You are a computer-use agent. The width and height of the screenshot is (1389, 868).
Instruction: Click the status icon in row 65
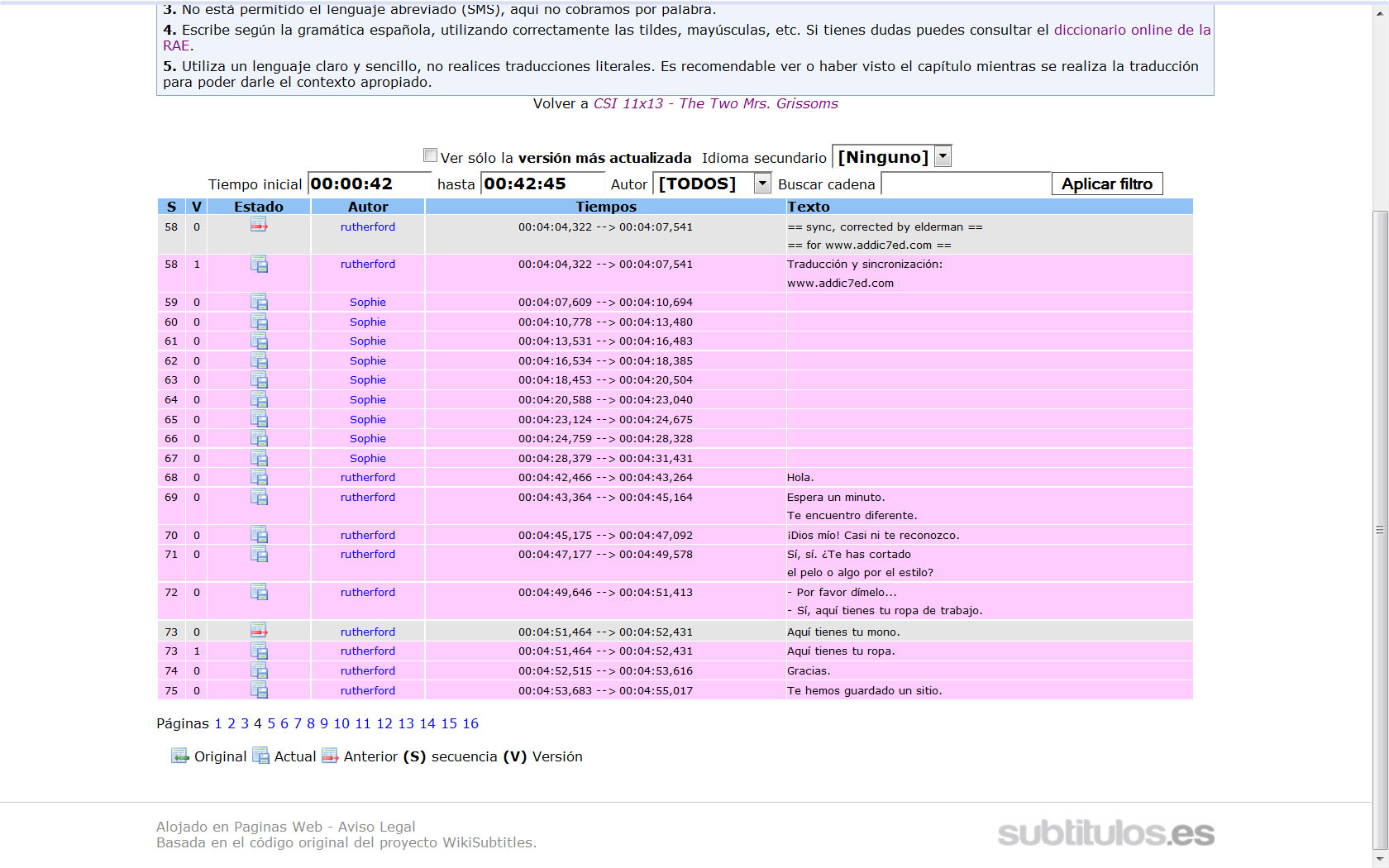pyautogui.click(x=259, y=419)
